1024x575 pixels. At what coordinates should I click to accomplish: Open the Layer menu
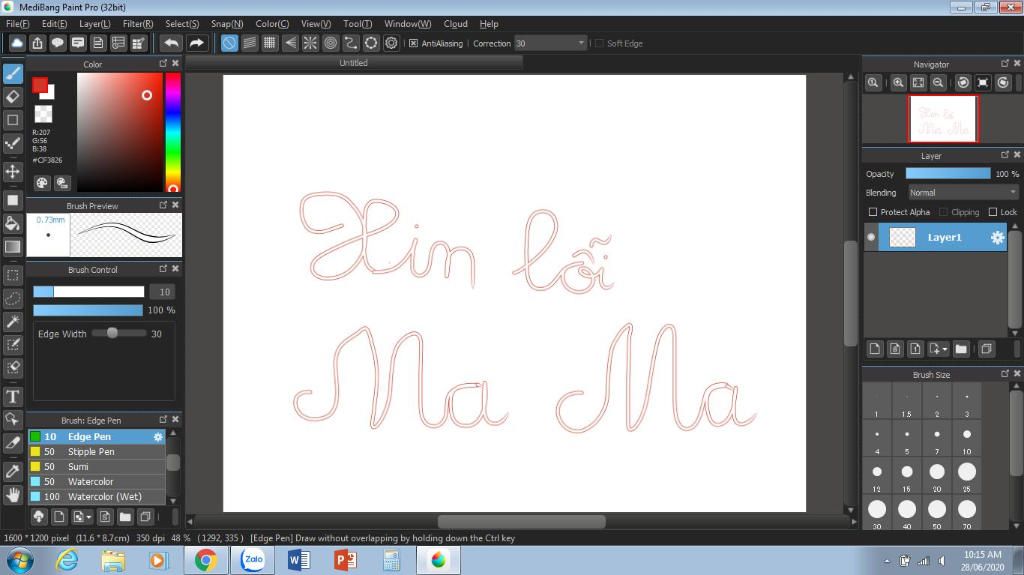point(95,24)
